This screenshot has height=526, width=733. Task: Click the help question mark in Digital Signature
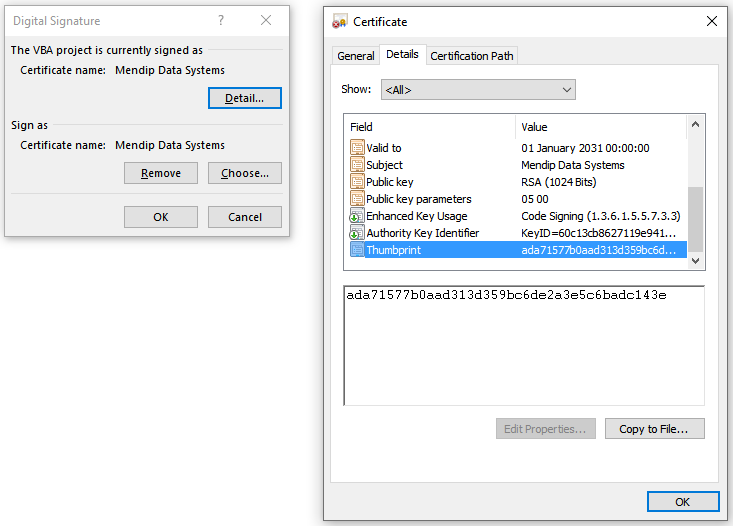point(221,20)
